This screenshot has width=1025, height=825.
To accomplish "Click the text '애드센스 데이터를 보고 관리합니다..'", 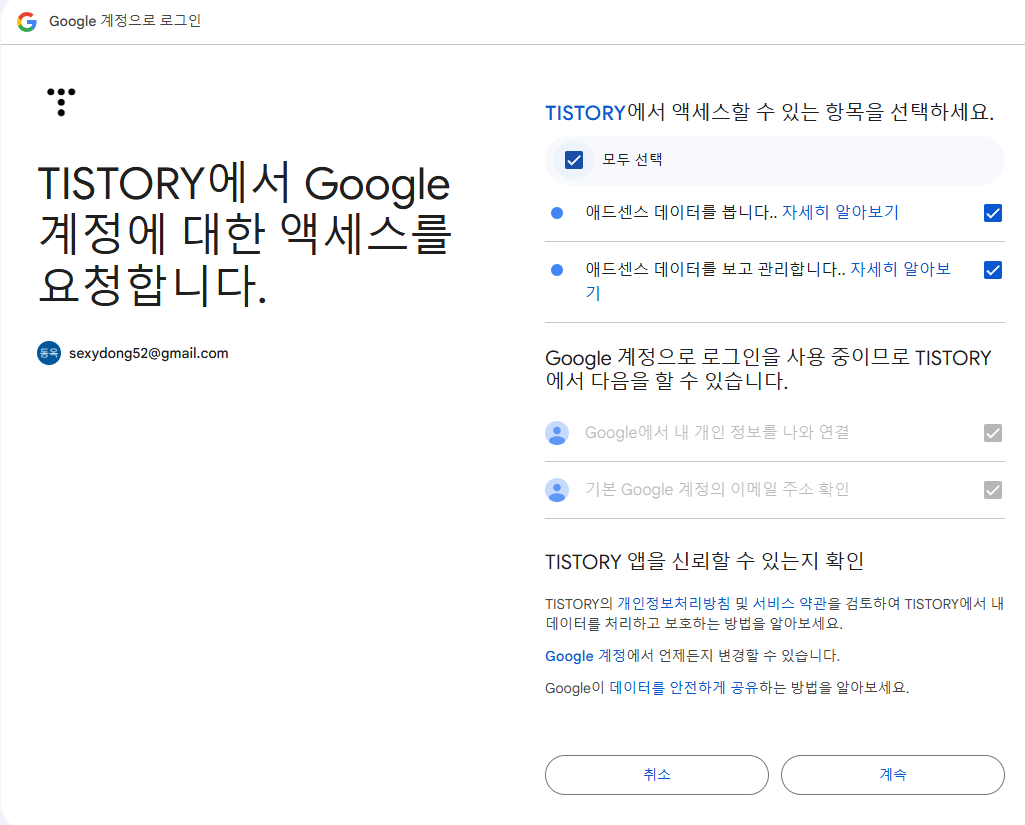I will tap(715, 269).
